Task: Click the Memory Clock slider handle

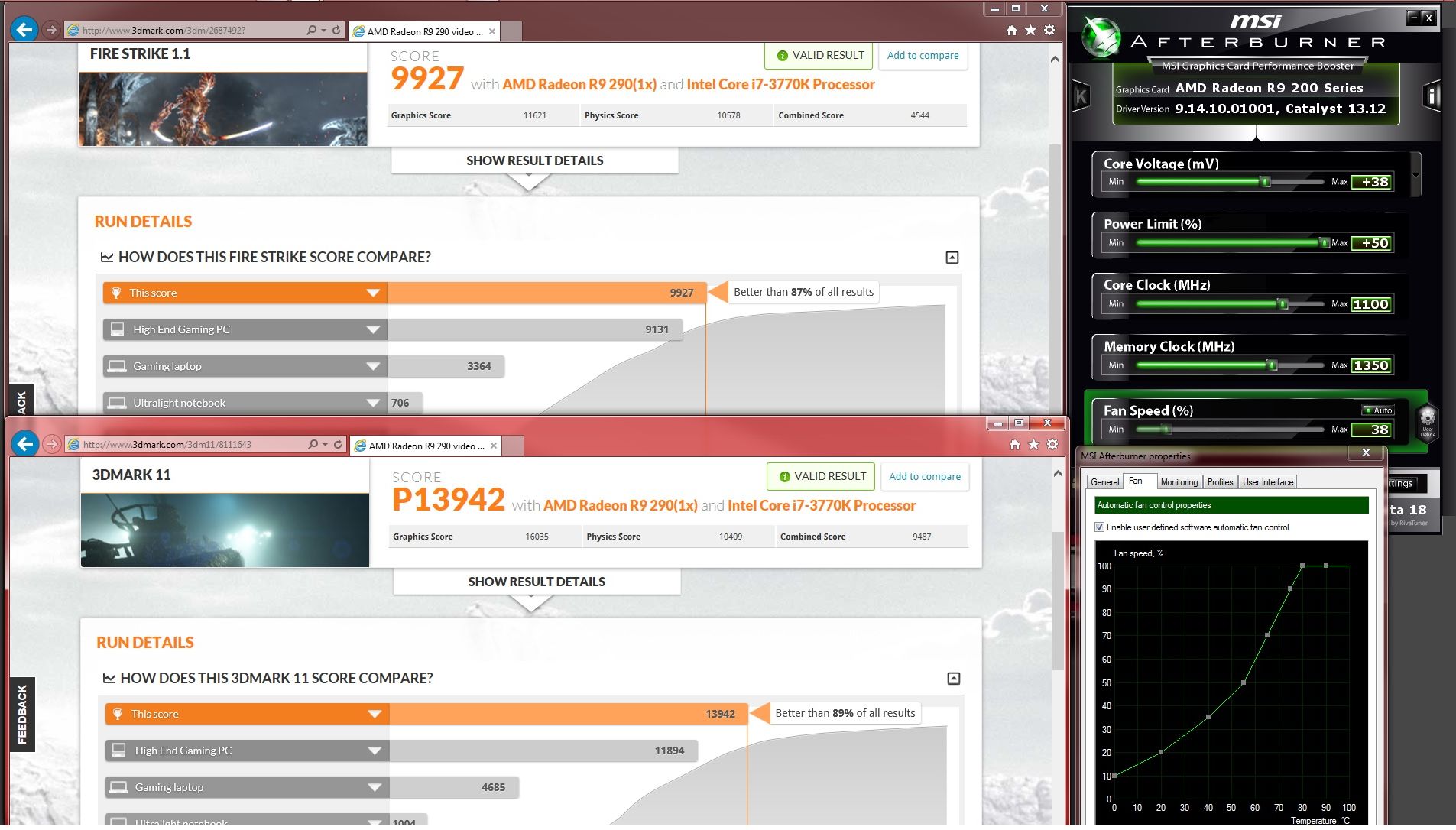Action: (1273, 365)
